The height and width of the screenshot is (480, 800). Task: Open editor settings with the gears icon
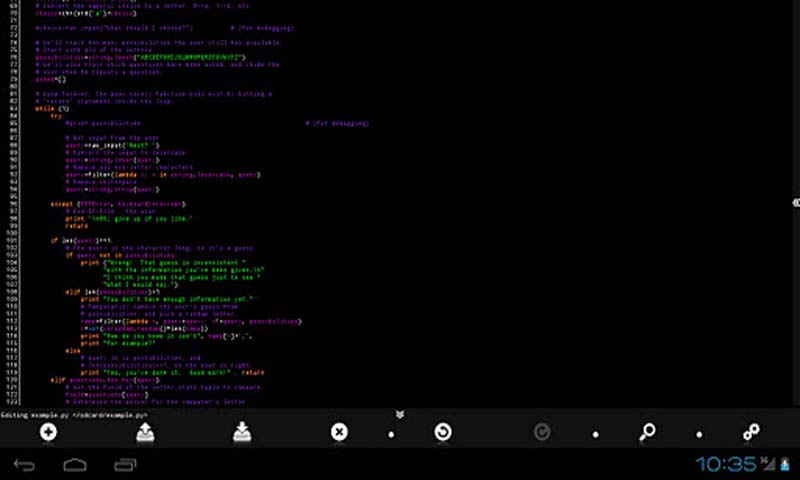point(751,433)
